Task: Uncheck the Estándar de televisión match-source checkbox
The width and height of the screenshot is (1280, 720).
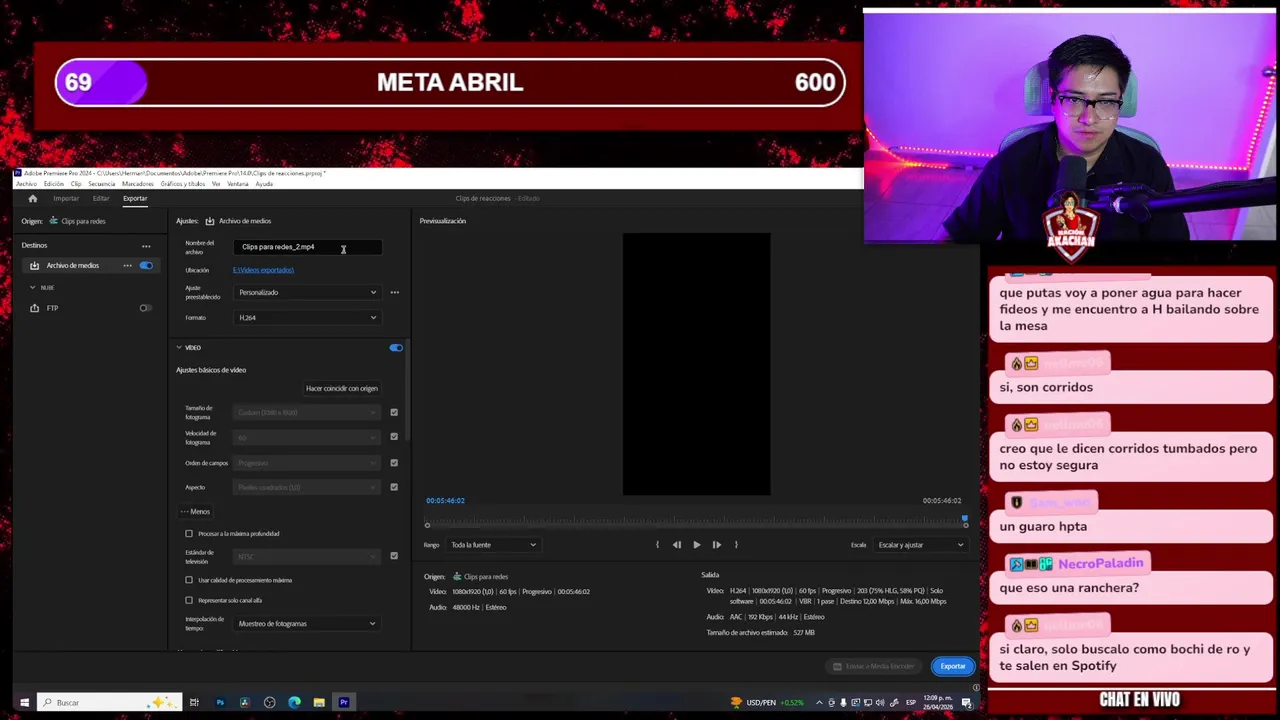Action: pos(394,556)
